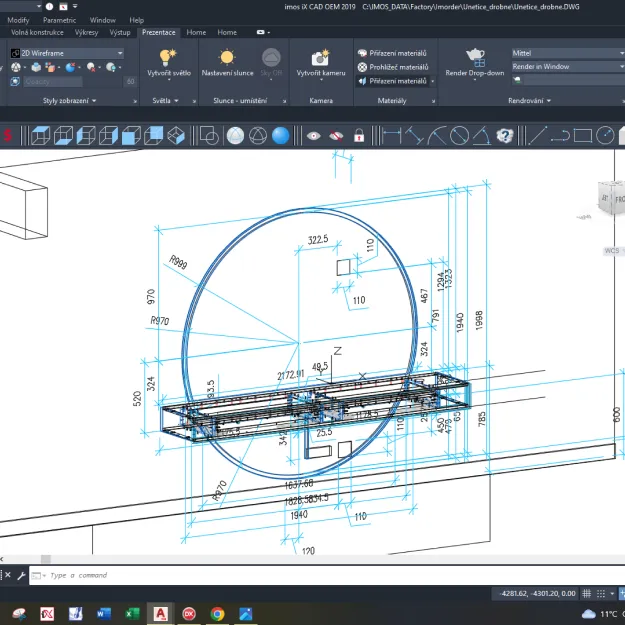
Task: Toggle the snap mode dotted grid icon
Action: (601, 594)
